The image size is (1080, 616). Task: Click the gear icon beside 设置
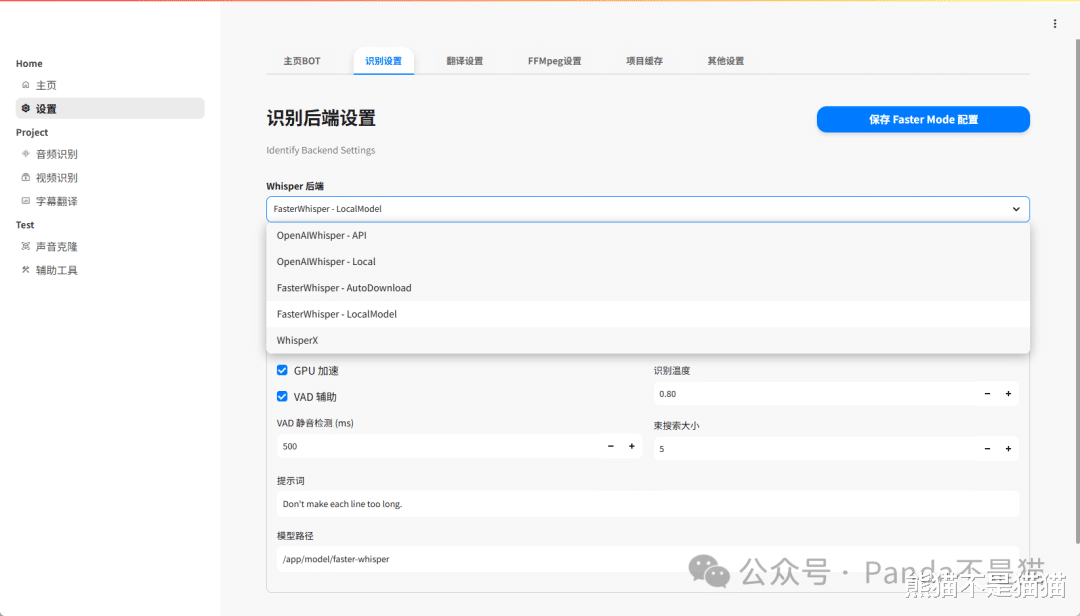[26, 109]
